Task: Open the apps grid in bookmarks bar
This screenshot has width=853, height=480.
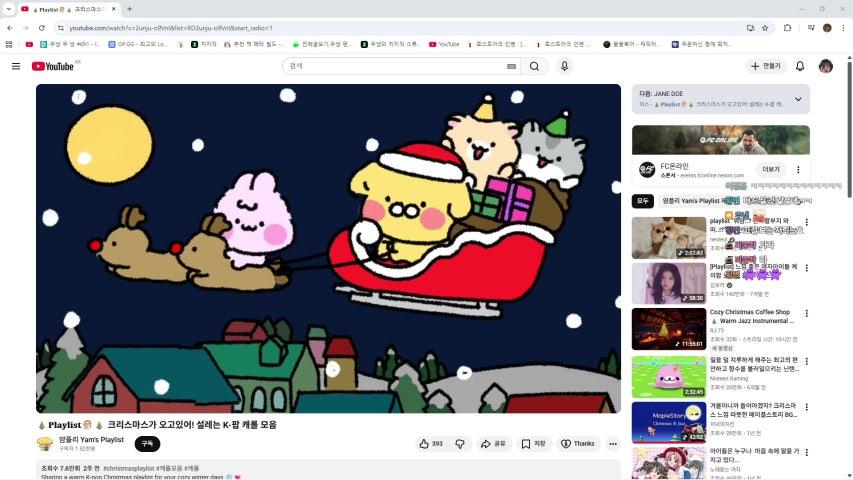Action: pyautogui.click(x=9, y=44)
